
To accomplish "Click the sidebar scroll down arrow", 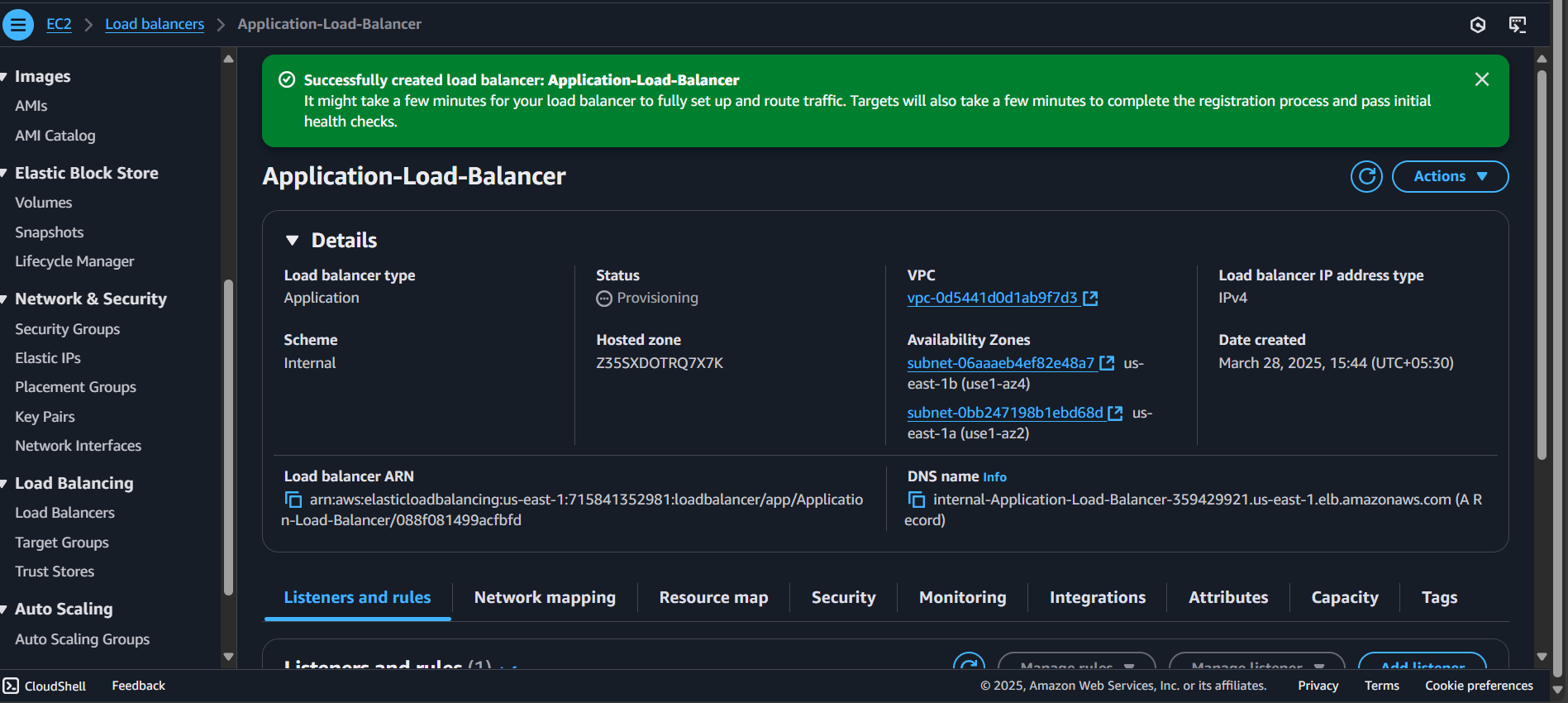I will [x=229, y=658].
